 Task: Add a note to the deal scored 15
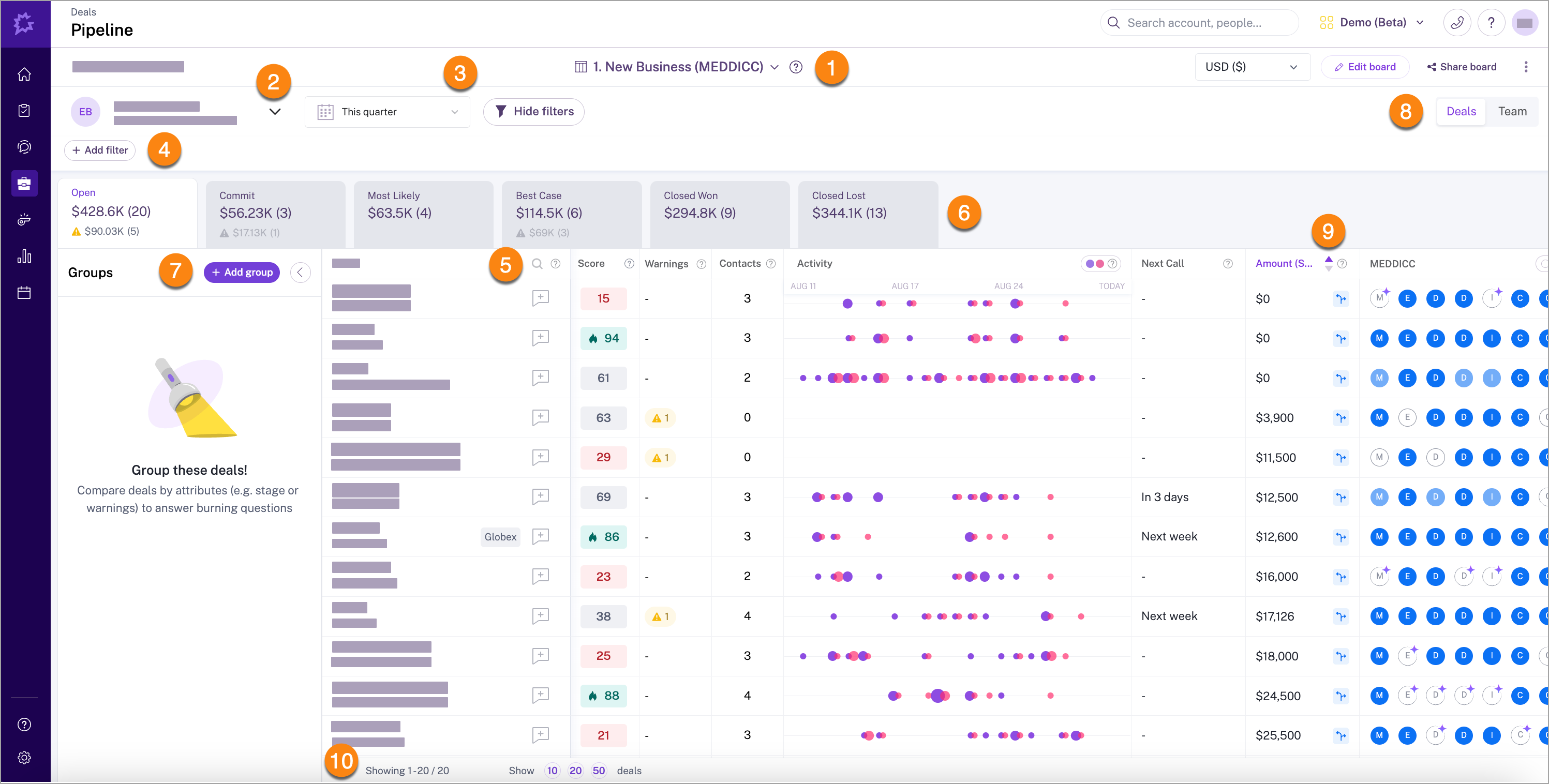541,298
